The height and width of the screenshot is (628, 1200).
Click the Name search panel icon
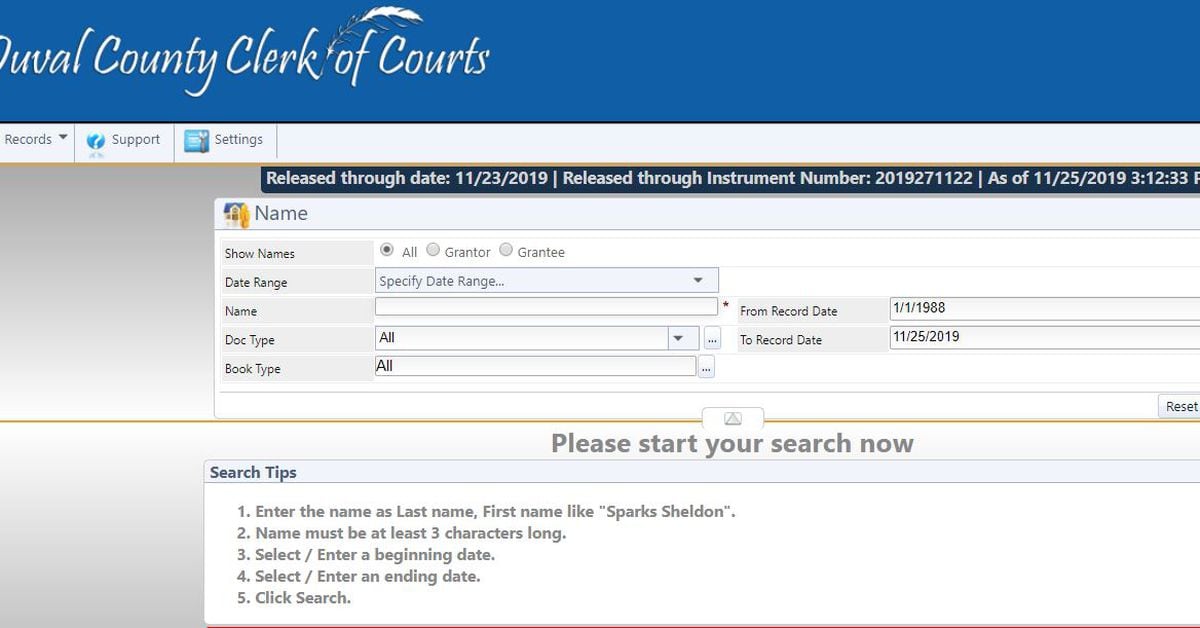pyautogui.click(x=236, y=214)
